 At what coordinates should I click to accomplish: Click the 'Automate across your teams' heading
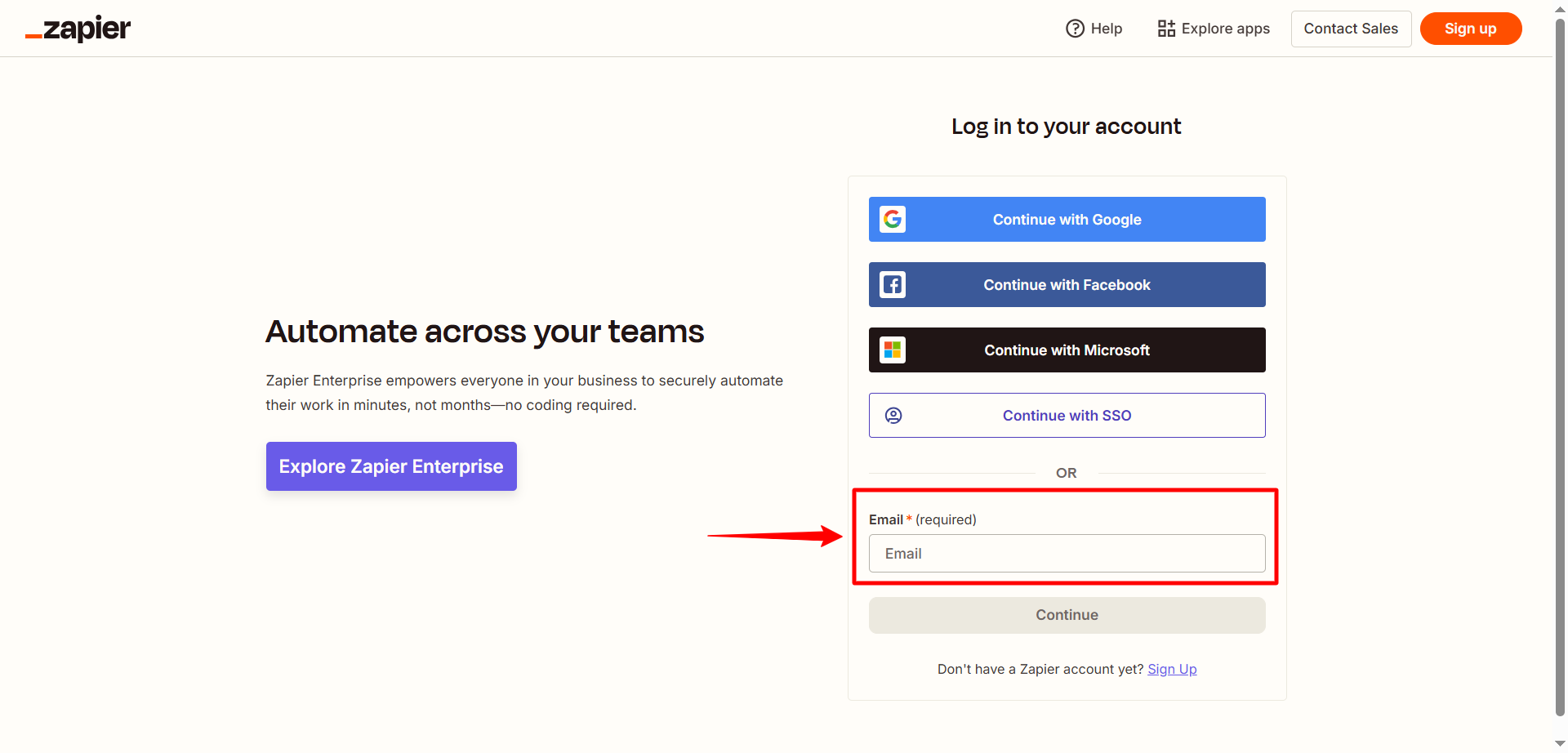coord(485,332)
